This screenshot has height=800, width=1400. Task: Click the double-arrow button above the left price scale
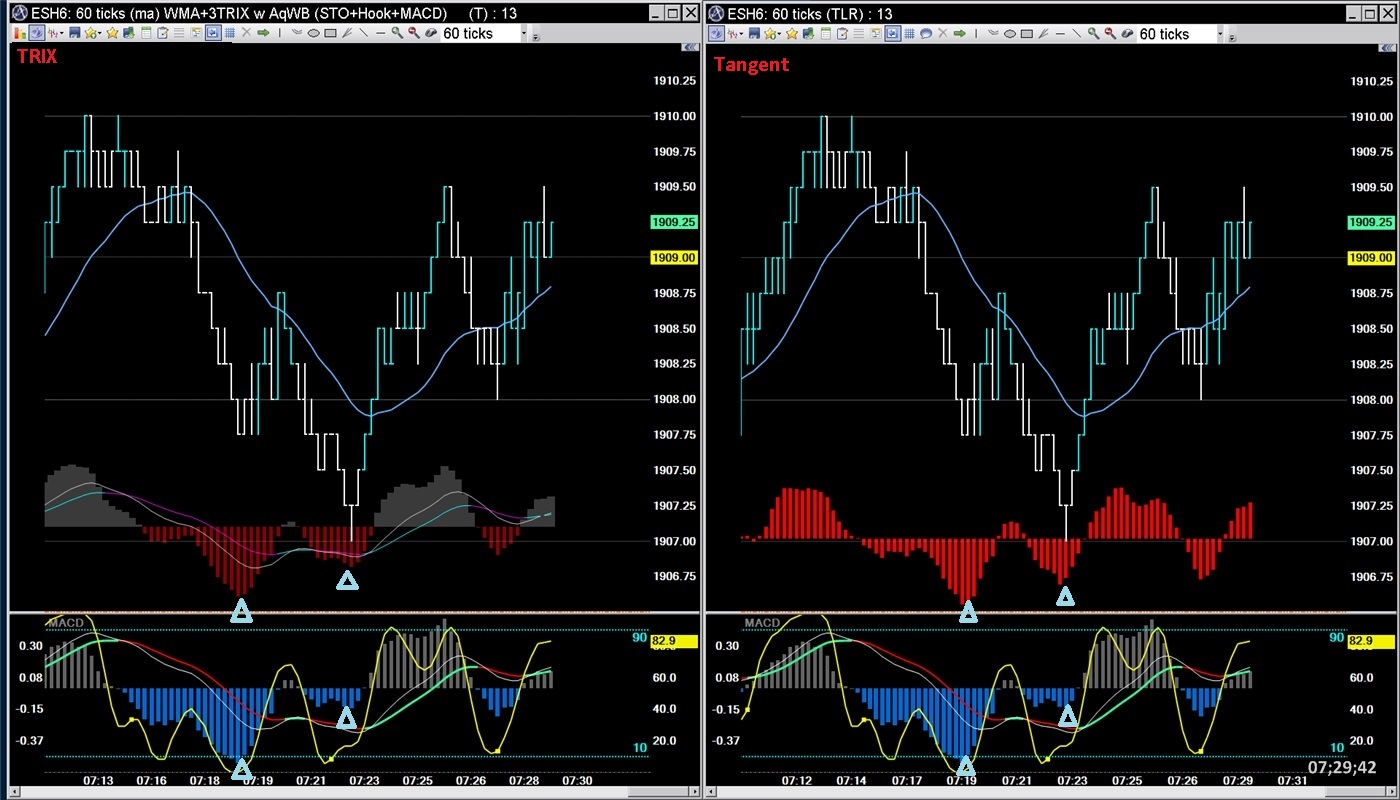click(x=688, y=45)
